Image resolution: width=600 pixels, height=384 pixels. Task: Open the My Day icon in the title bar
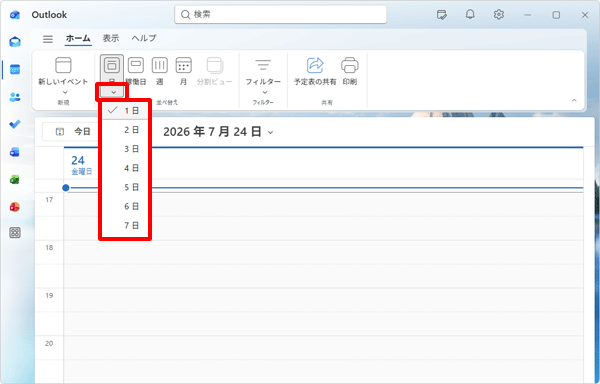(442, 15)
